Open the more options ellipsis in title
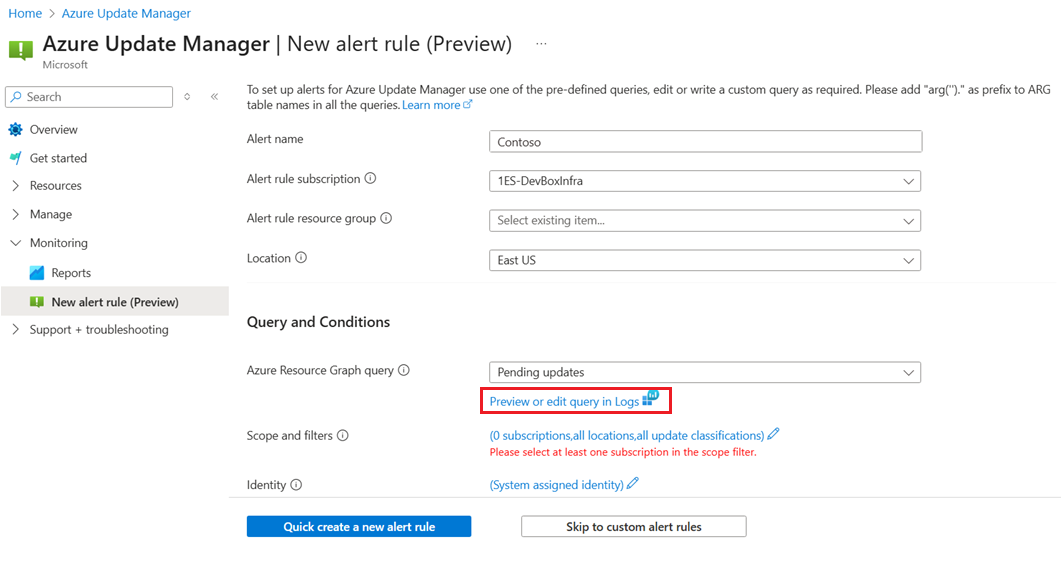The width and height of the screenshot is (1061, 562). 541,45
